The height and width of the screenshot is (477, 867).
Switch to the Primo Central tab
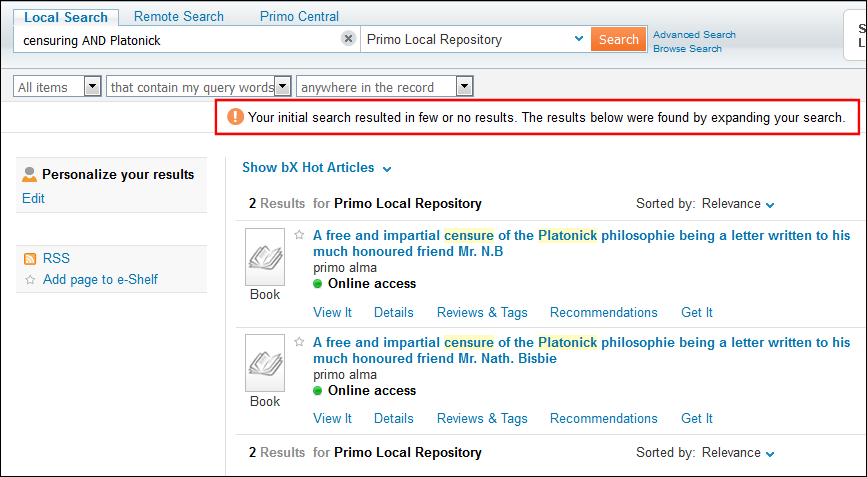pos(299,16)
